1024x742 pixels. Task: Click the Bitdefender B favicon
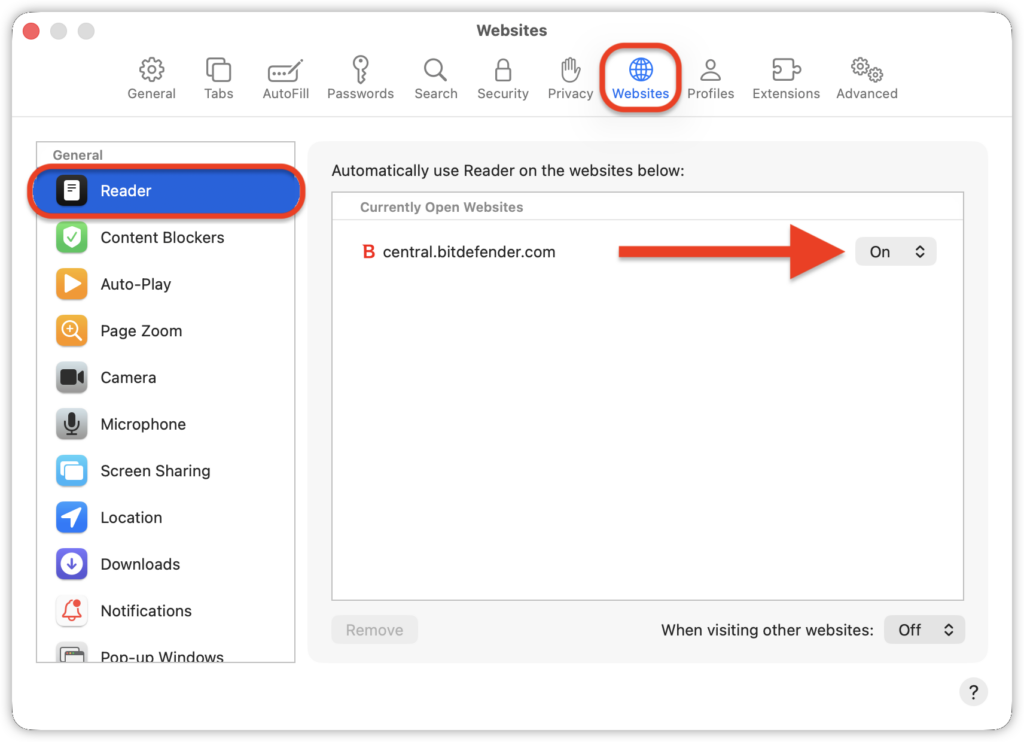(x=368, y=252)
